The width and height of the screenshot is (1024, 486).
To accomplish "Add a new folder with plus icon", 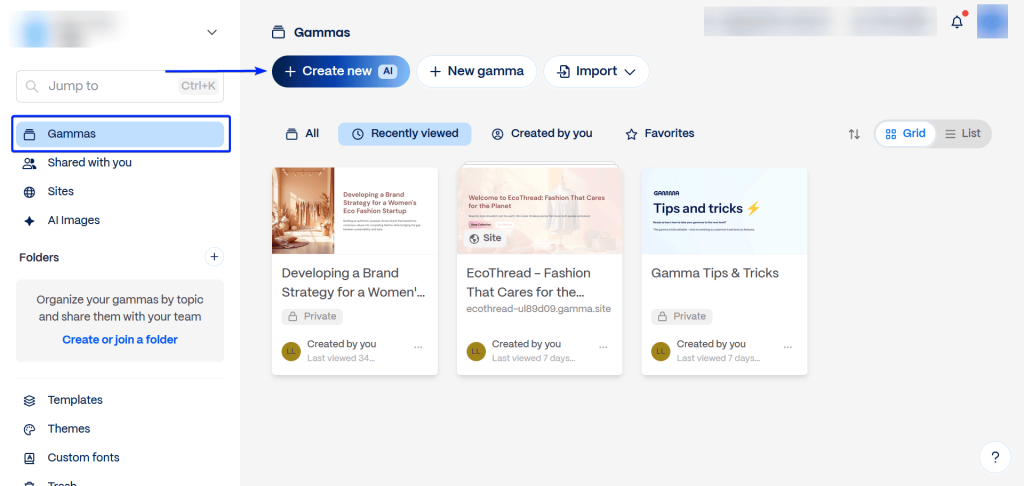I will pos(214,257).
